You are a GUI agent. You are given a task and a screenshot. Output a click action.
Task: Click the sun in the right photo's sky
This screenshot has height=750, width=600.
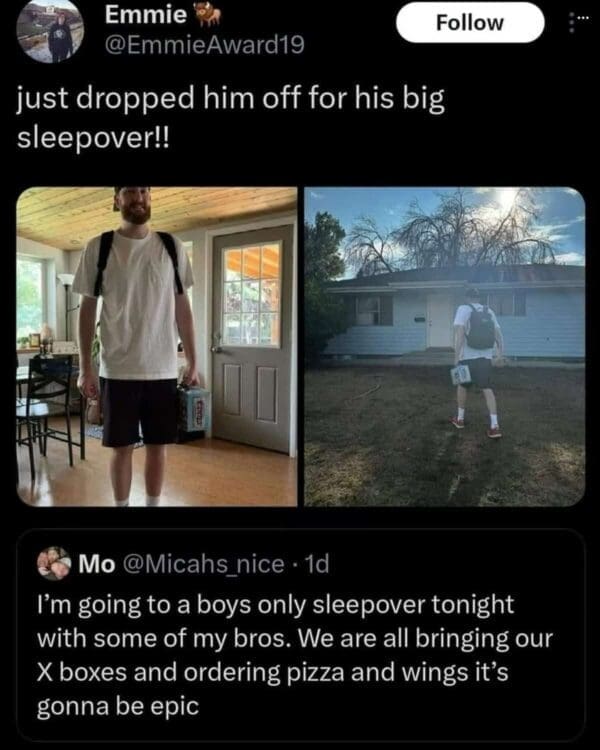pyautogui.click(x=508, y=196)
